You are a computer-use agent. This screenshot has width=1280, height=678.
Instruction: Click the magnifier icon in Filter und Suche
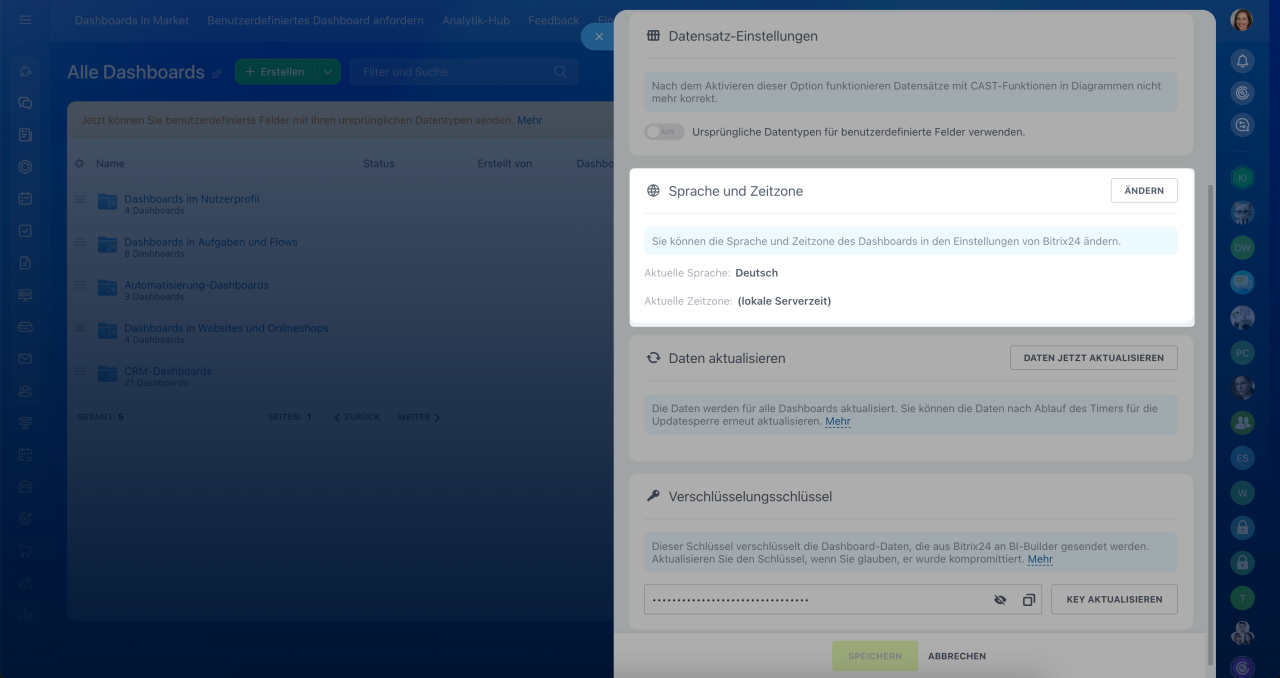coord(560,72)
